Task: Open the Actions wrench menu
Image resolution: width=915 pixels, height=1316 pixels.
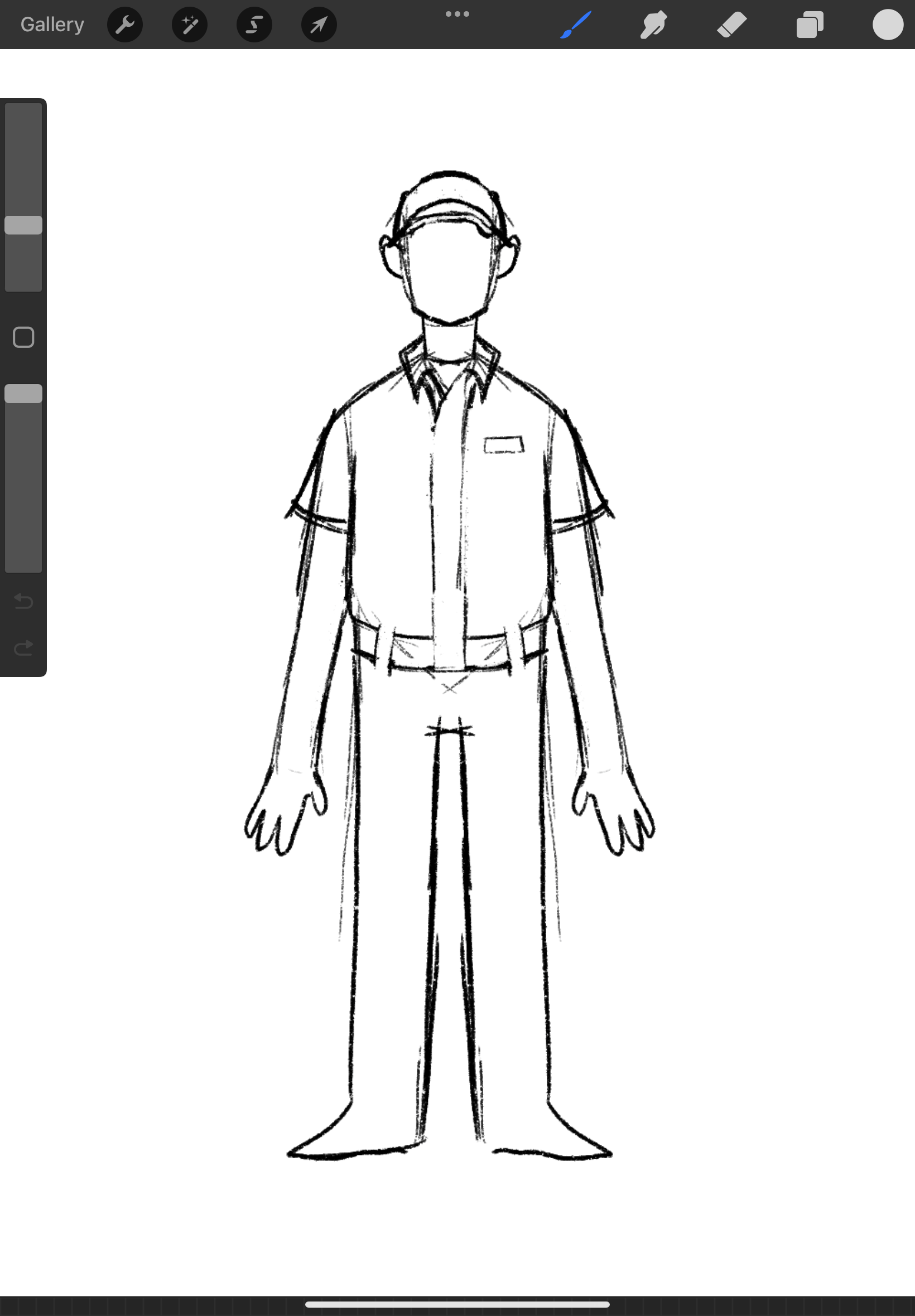Action: [125, 25]
